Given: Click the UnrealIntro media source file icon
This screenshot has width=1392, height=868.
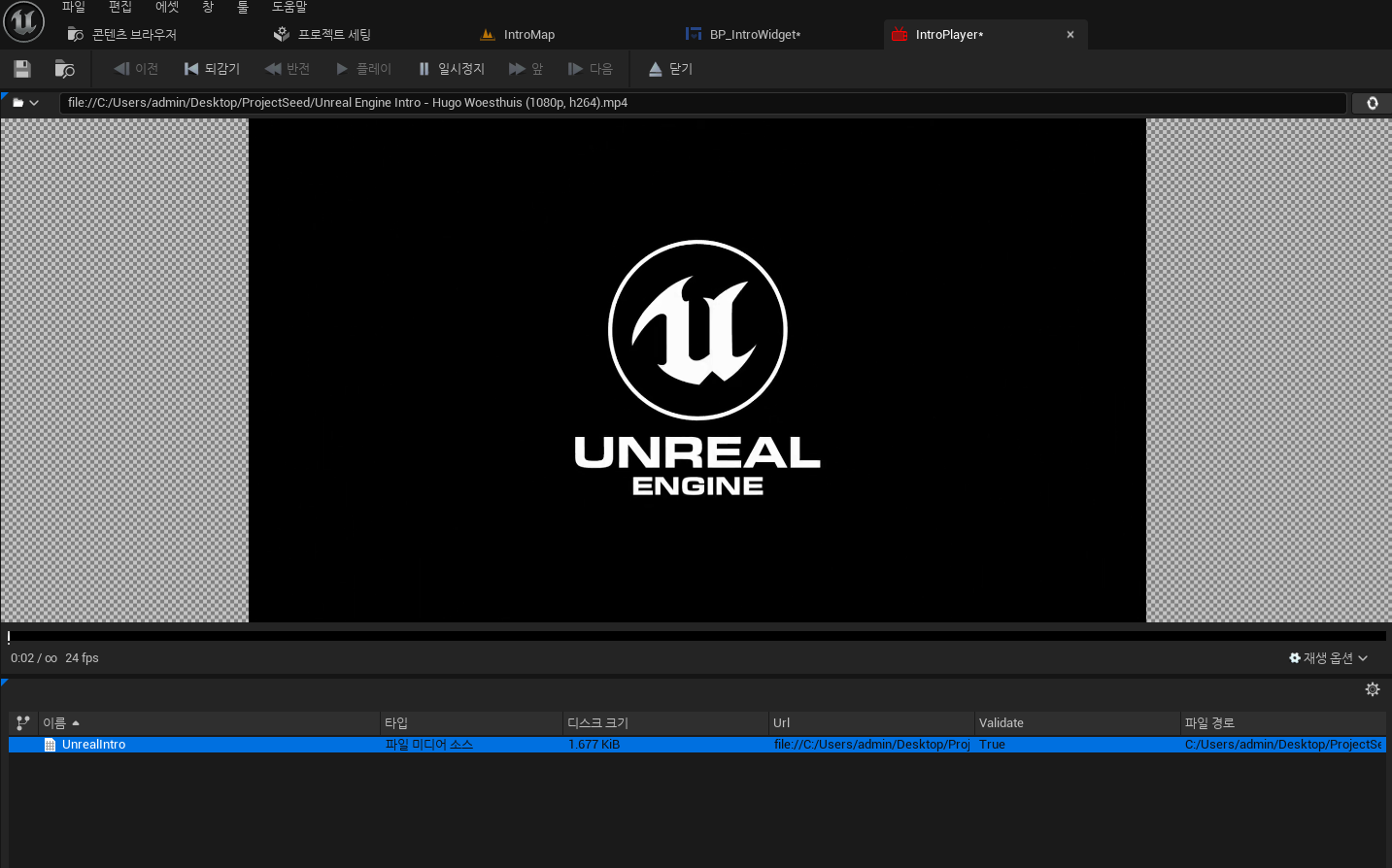Looking at the screenshot, I should coord(50,745).
